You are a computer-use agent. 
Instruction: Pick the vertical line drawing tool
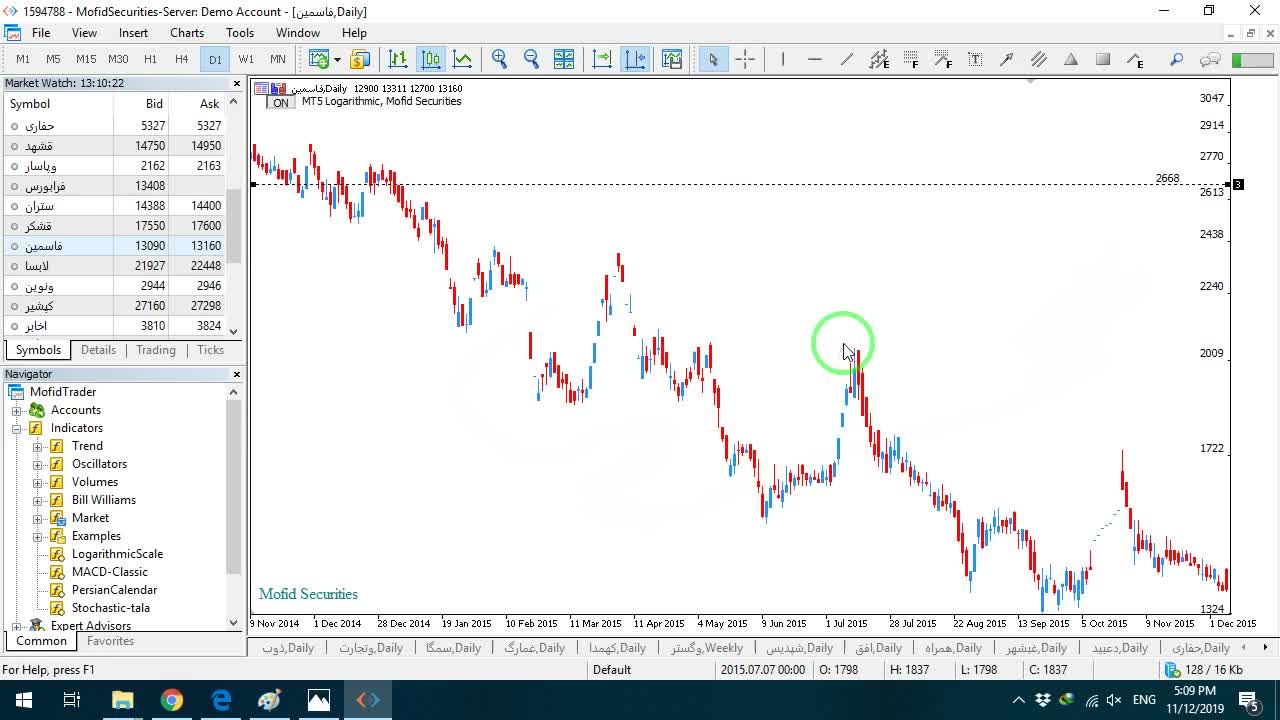pos(783,59)
